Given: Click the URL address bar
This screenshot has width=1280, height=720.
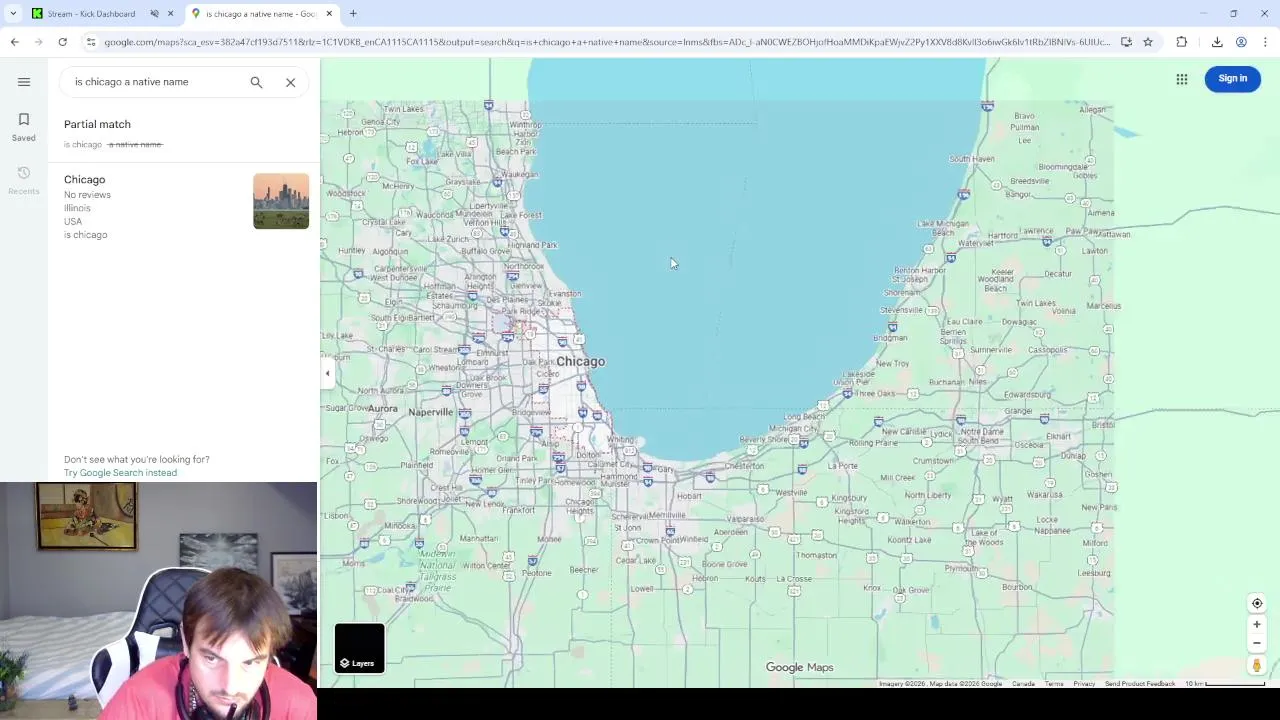Looking at the screenshot, I should click(606, 42).
